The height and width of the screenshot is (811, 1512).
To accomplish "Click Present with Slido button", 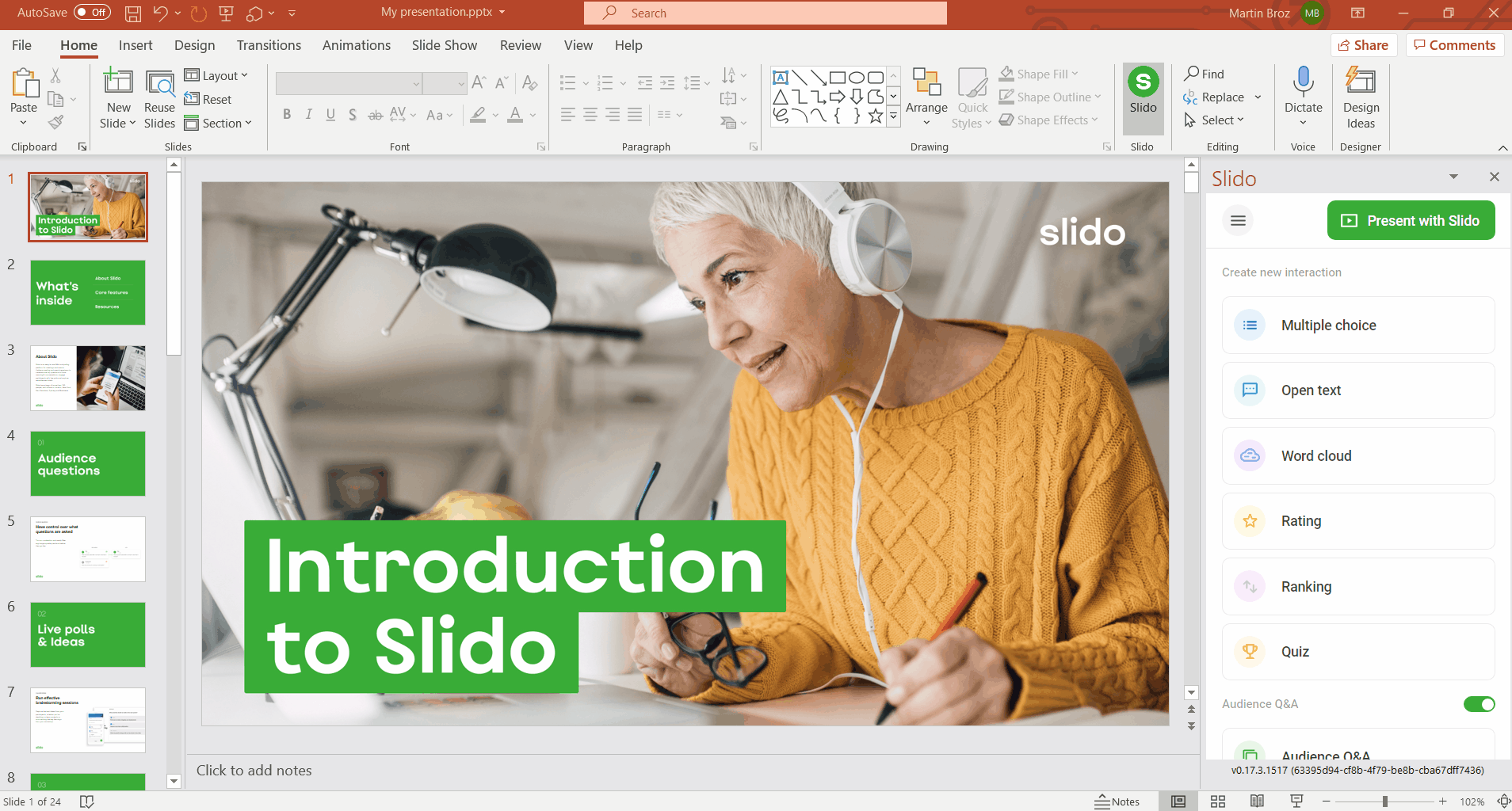I will 1411,220.
